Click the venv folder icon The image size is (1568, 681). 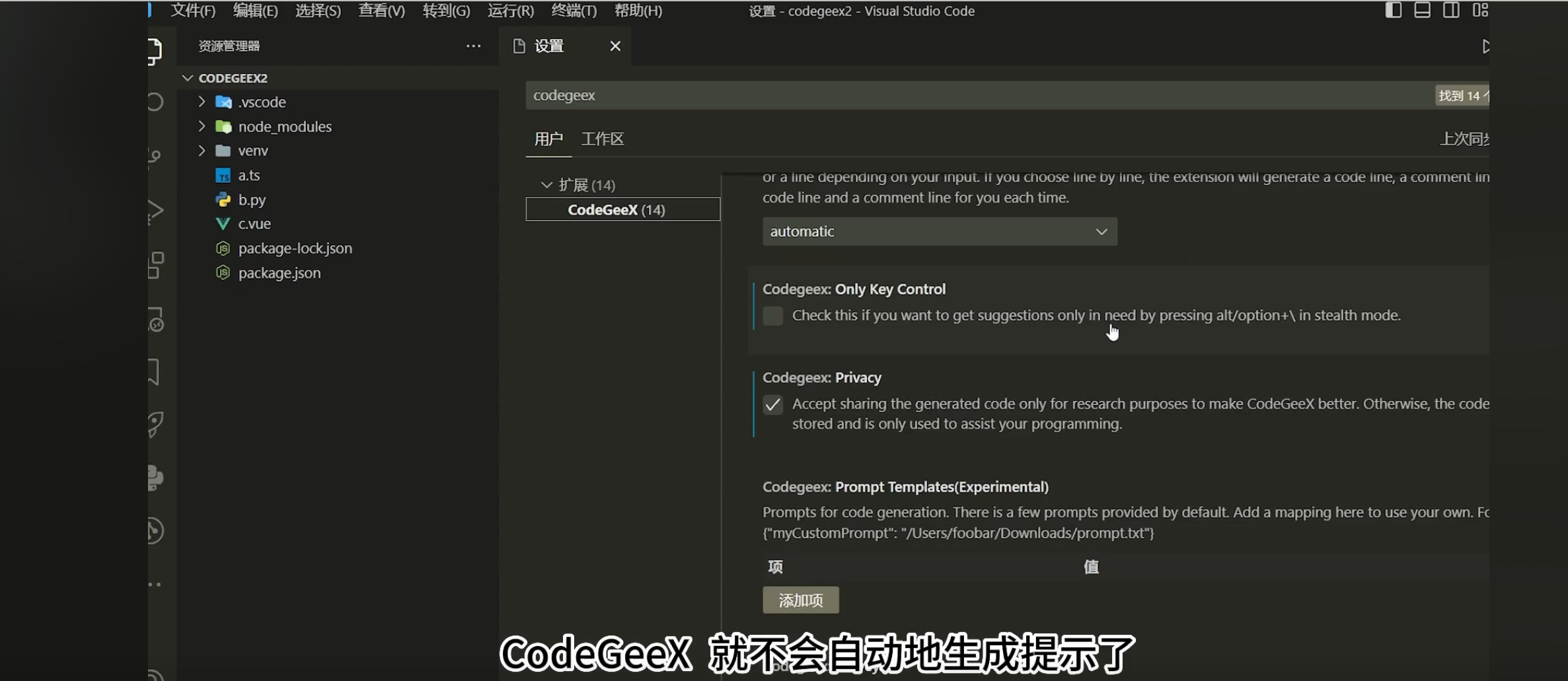pyautogui.click(x=223, y=151)
